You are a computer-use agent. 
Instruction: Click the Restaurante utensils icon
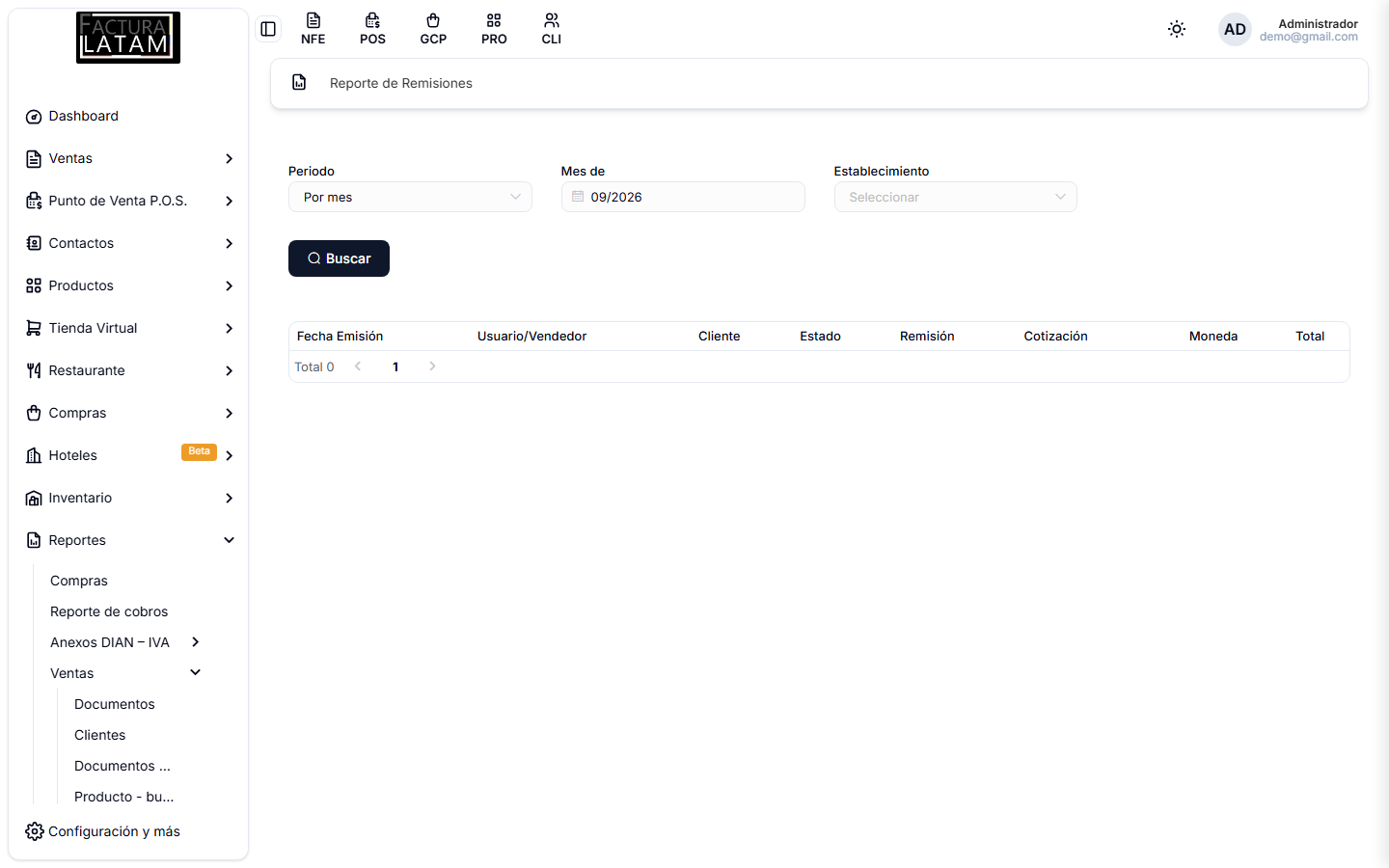coord(34,370)
